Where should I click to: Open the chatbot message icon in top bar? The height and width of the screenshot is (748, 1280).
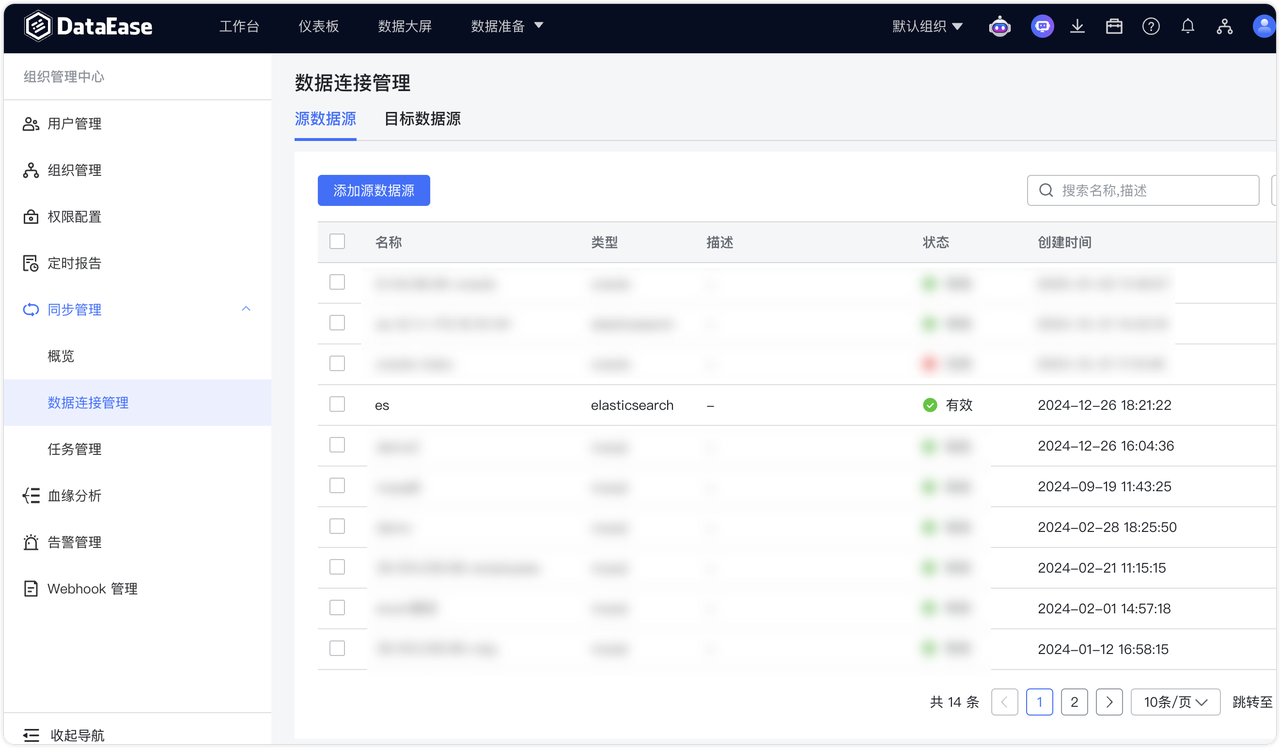pos(1042,26)
